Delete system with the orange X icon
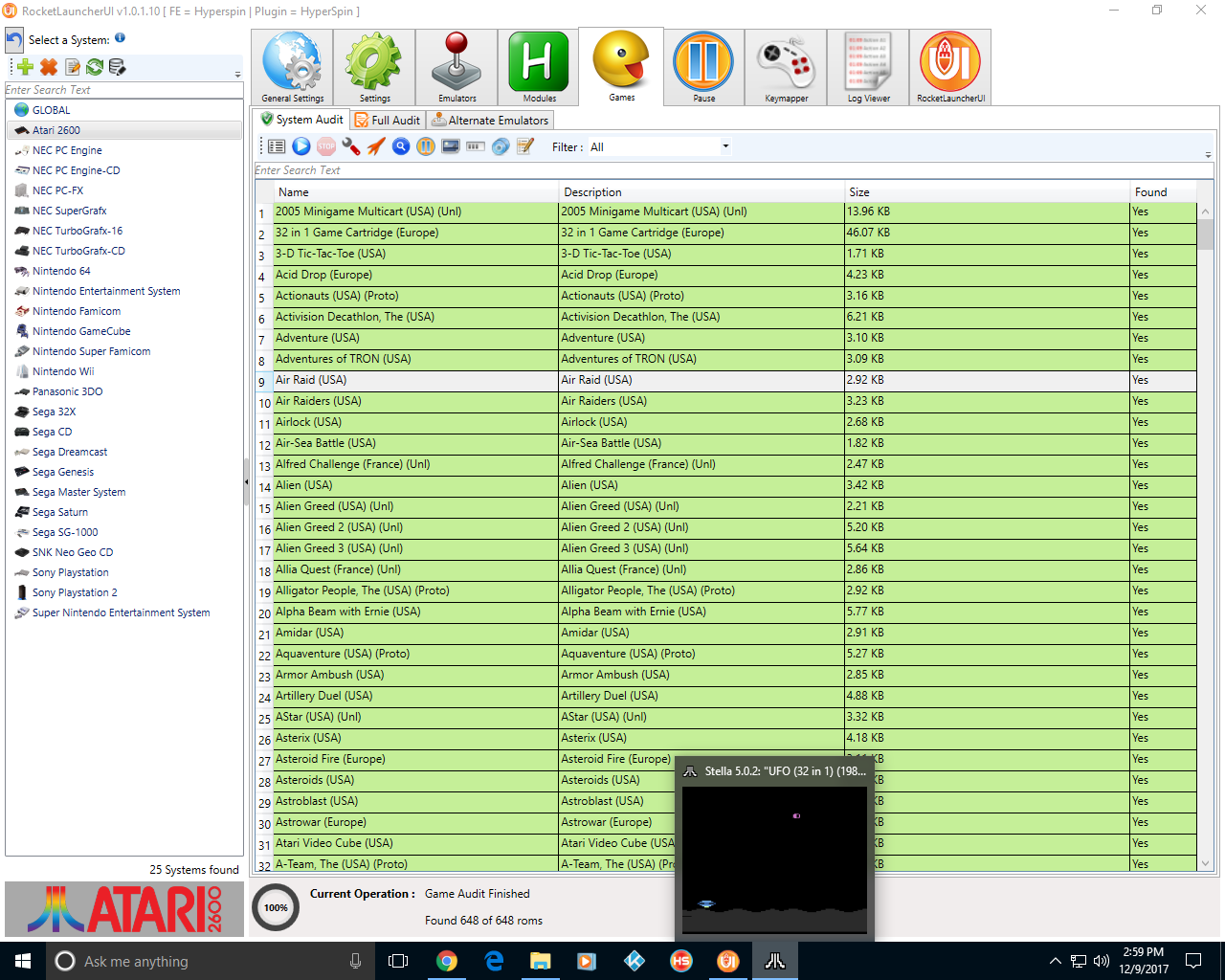This screenshot has height=980, width=1225. click(x=49, y=67)
